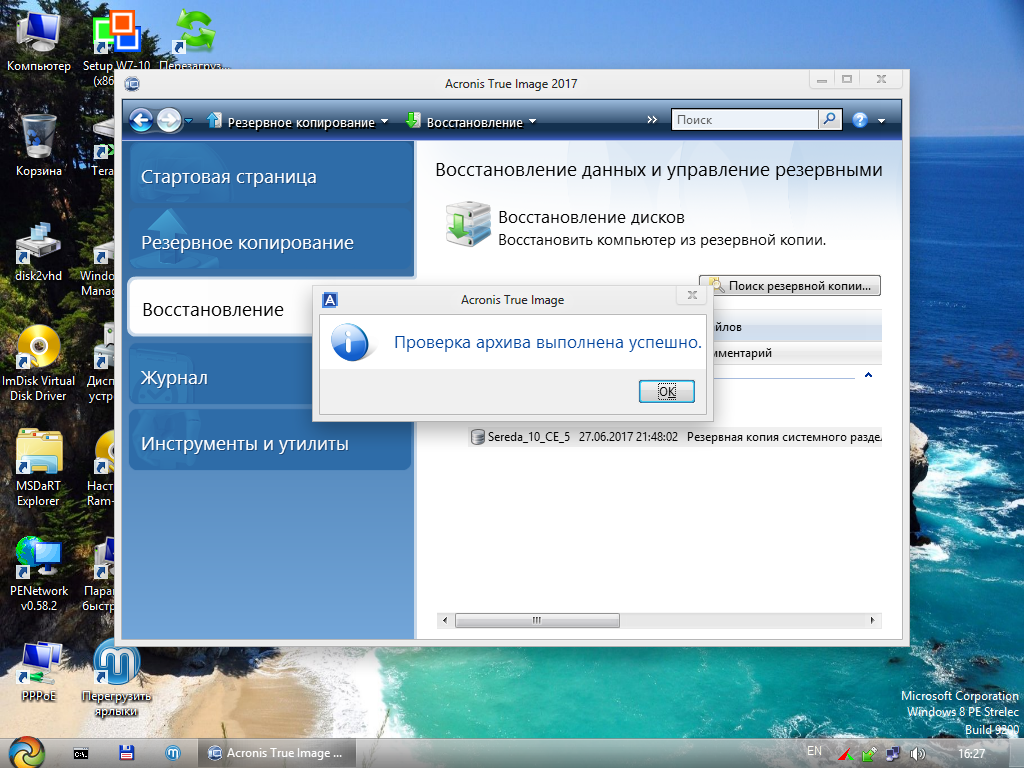
Task: Expand the help dropdown arrow
Action: pyautogui.click(x=881, y=121)
